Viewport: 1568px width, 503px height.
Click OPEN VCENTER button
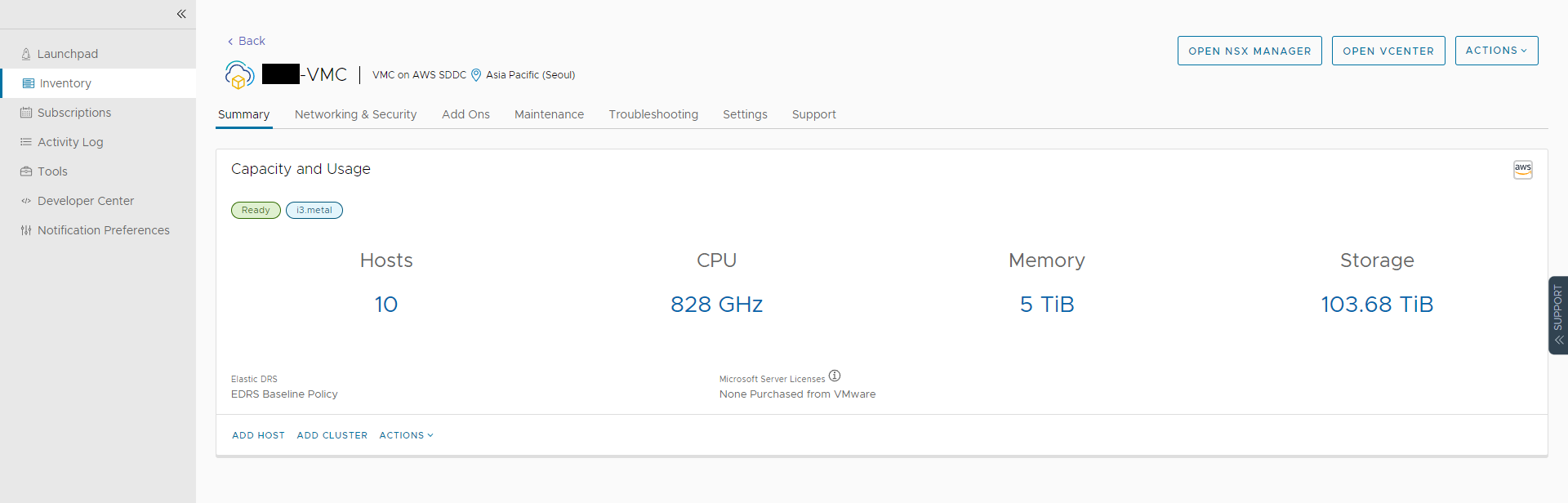pos(1388,51)
